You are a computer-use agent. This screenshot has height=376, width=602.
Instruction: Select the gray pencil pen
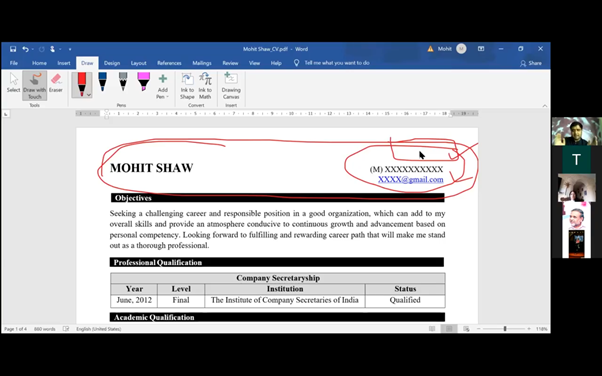(123, 82)
